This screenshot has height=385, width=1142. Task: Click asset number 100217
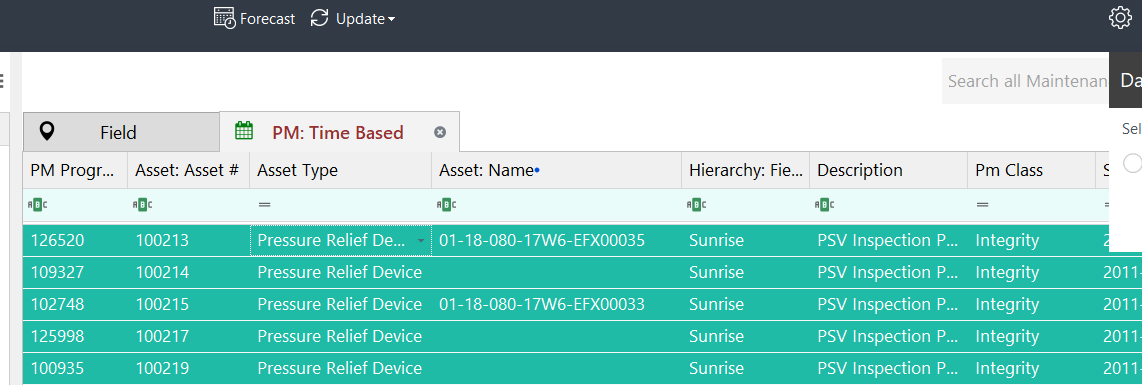click(162, 336)
